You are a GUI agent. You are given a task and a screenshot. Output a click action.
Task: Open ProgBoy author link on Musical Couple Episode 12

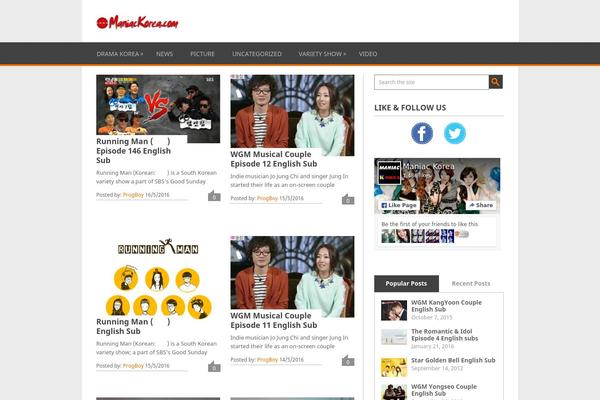(267, 198)
